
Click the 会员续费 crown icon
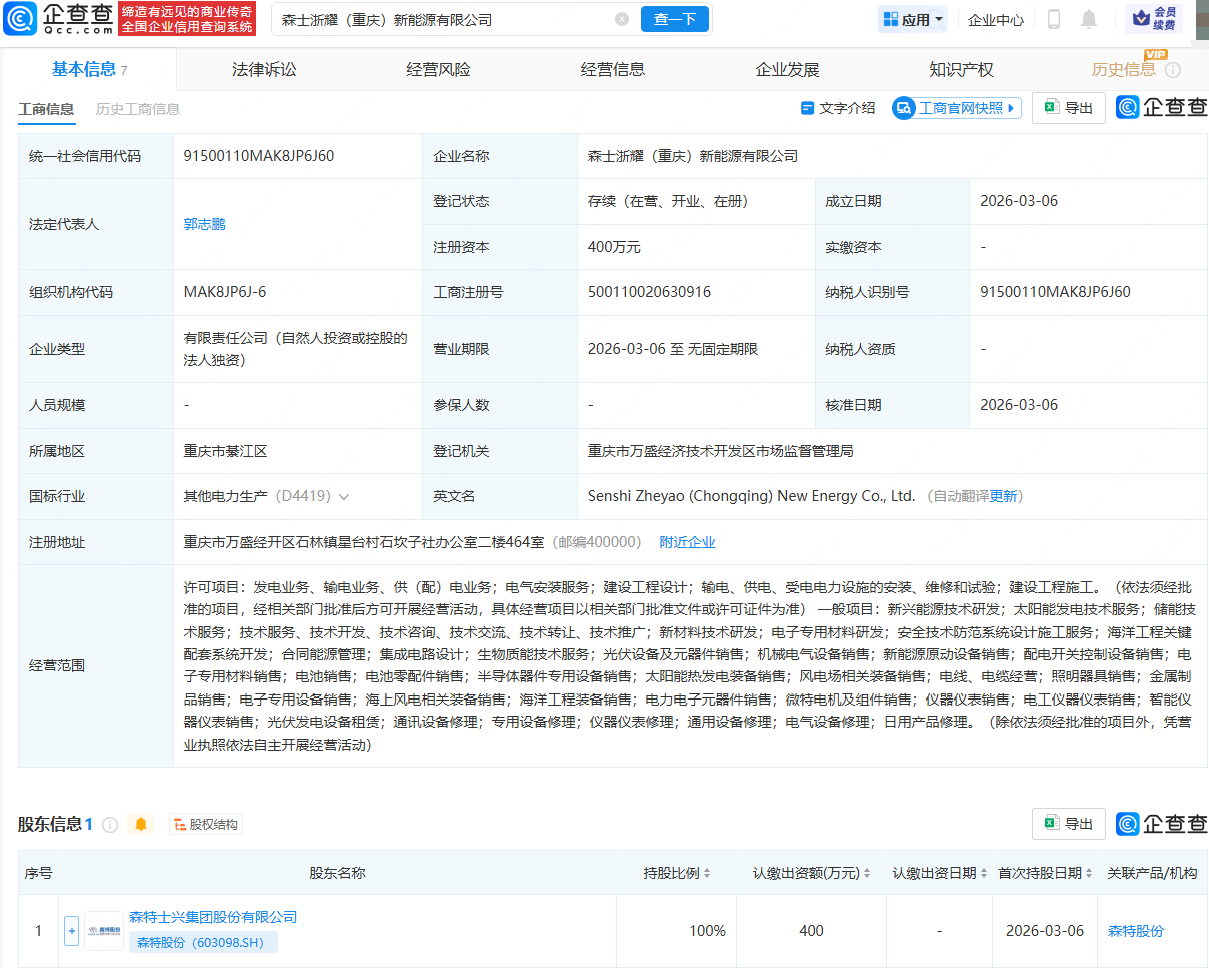[x=1140, y=19]
